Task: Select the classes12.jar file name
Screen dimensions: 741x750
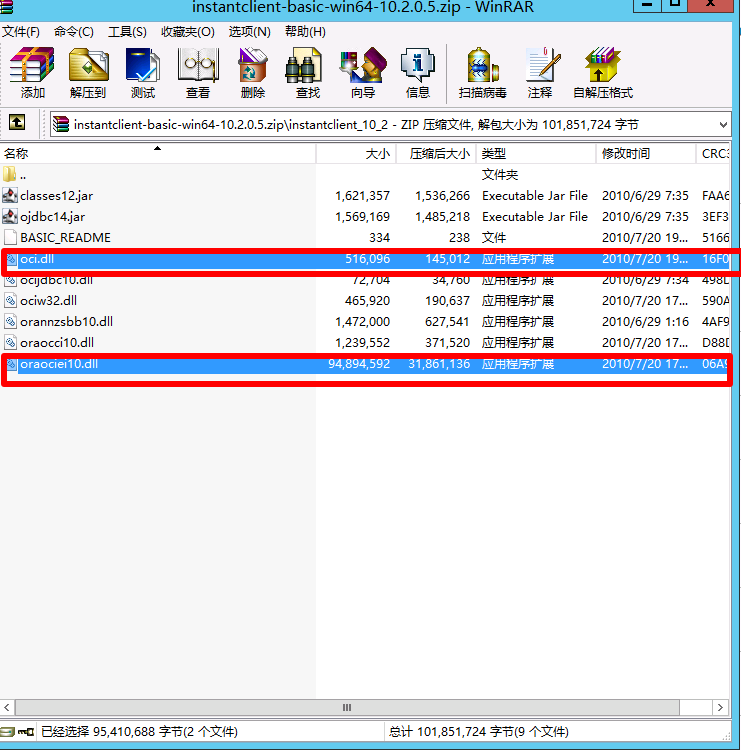Action: [56, 196]
